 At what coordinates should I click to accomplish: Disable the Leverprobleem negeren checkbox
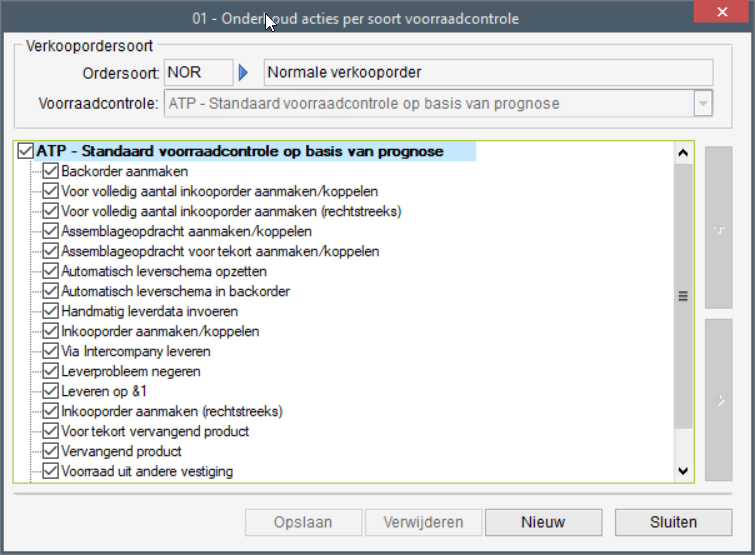51,371
